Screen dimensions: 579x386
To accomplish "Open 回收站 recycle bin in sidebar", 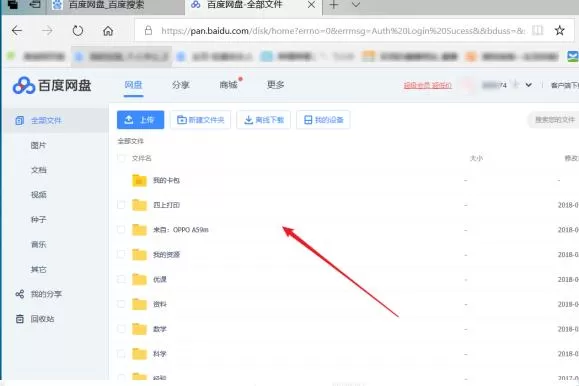I will pos(42,319).
